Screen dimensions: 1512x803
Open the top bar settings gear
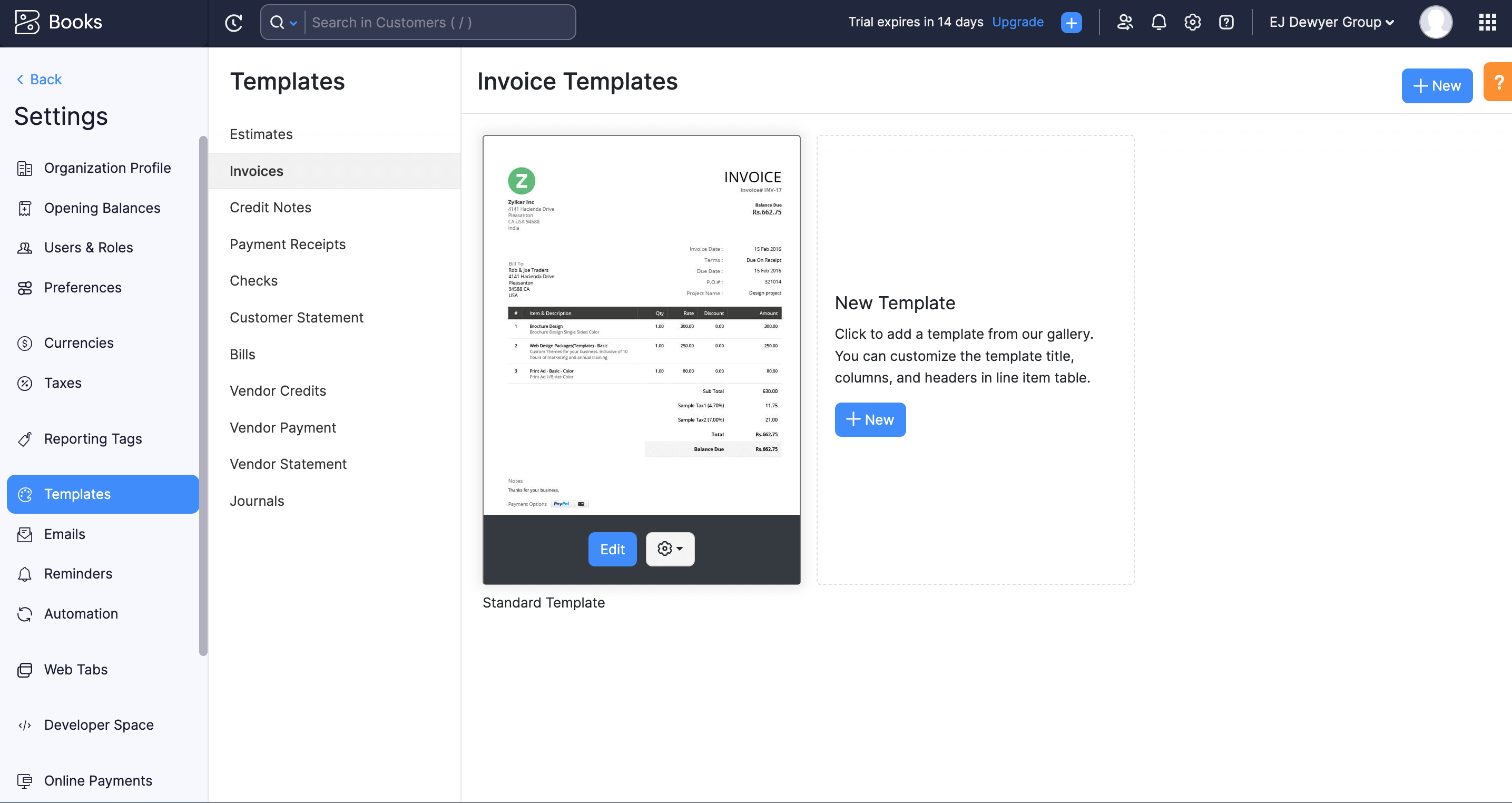(x=1192, y=22)
